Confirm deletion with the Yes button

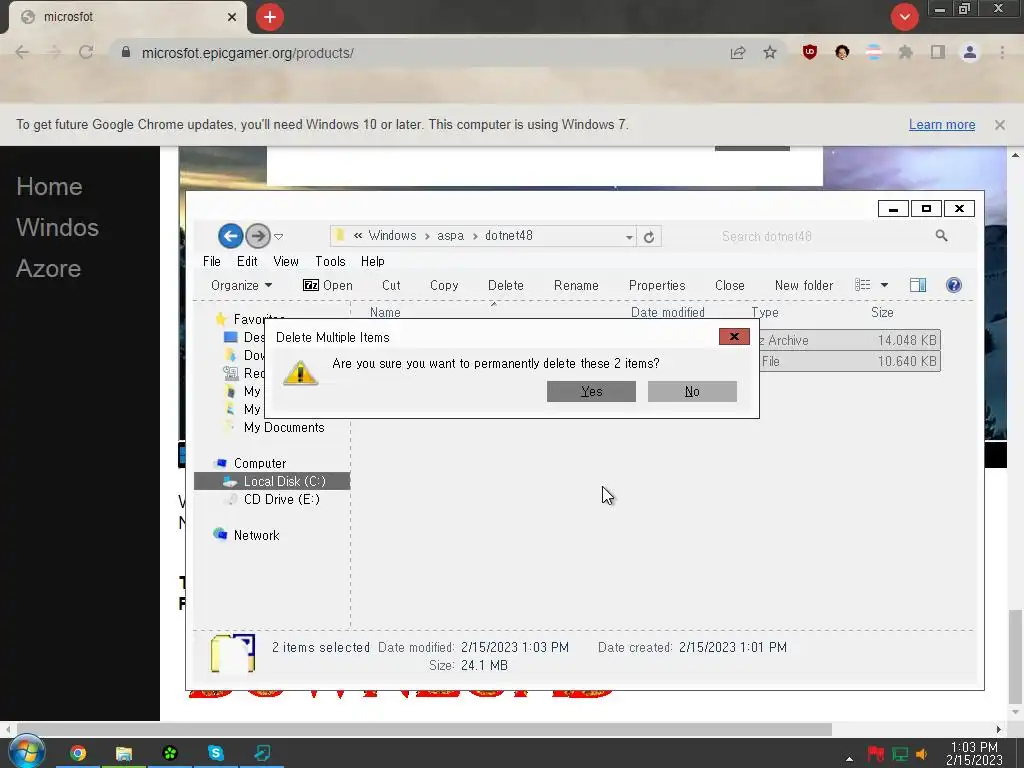tap(591, 391)
